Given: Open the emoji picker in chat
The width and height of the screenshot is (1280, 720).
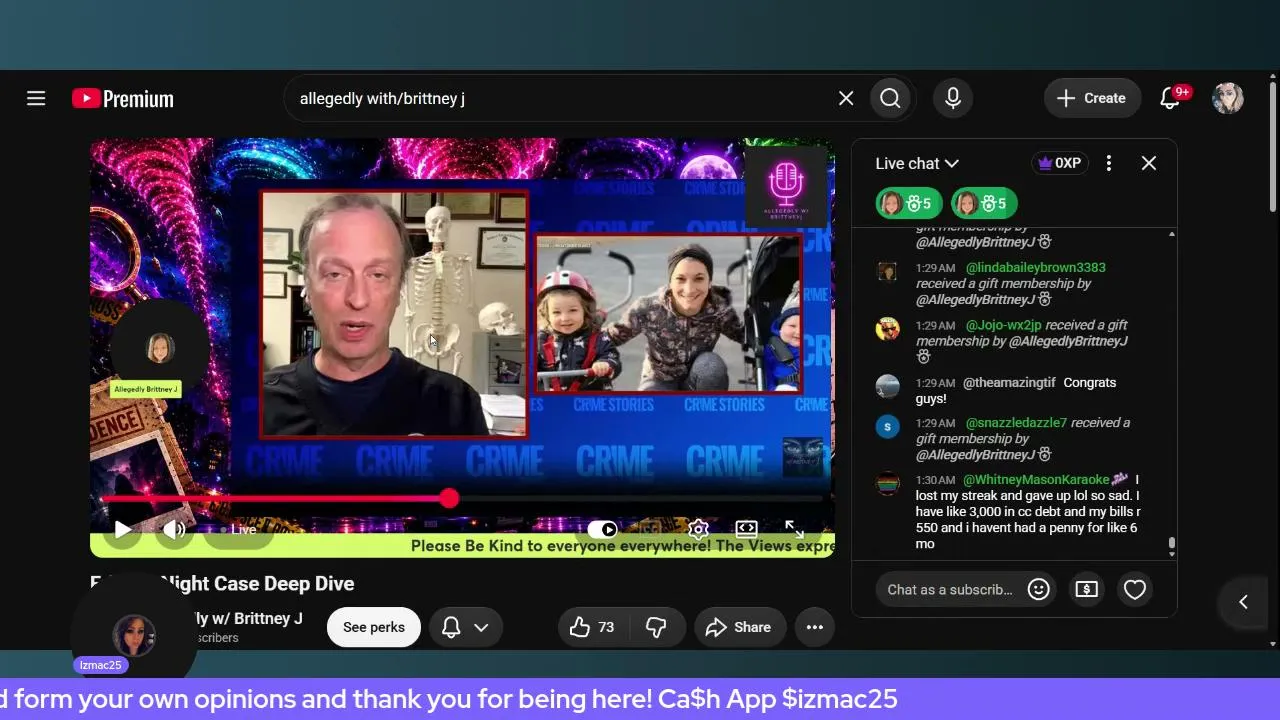Looking at the screenshot, I should pos(1039,590).
